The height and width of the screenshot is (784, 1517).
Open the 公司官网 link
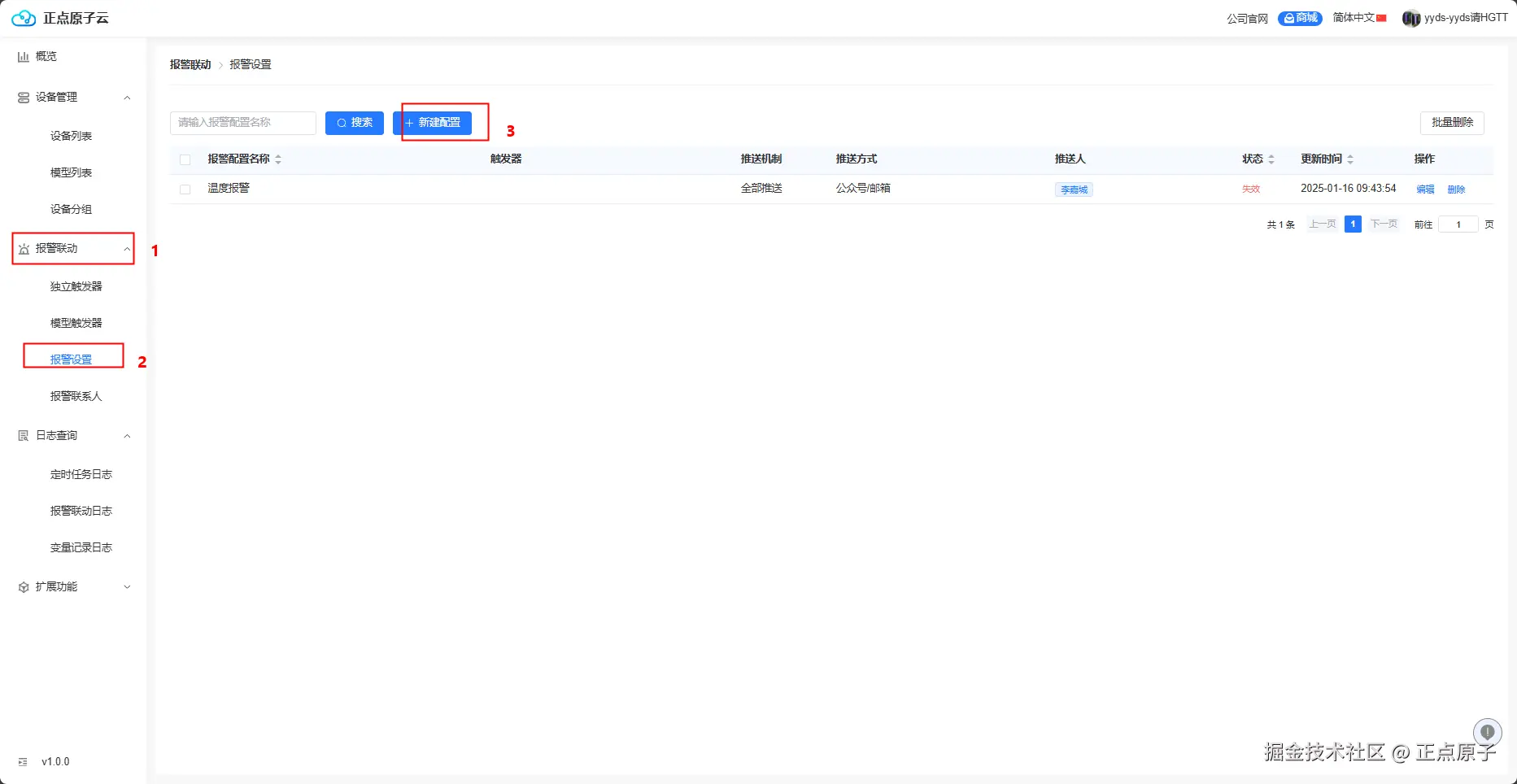tap(1247, 19)
